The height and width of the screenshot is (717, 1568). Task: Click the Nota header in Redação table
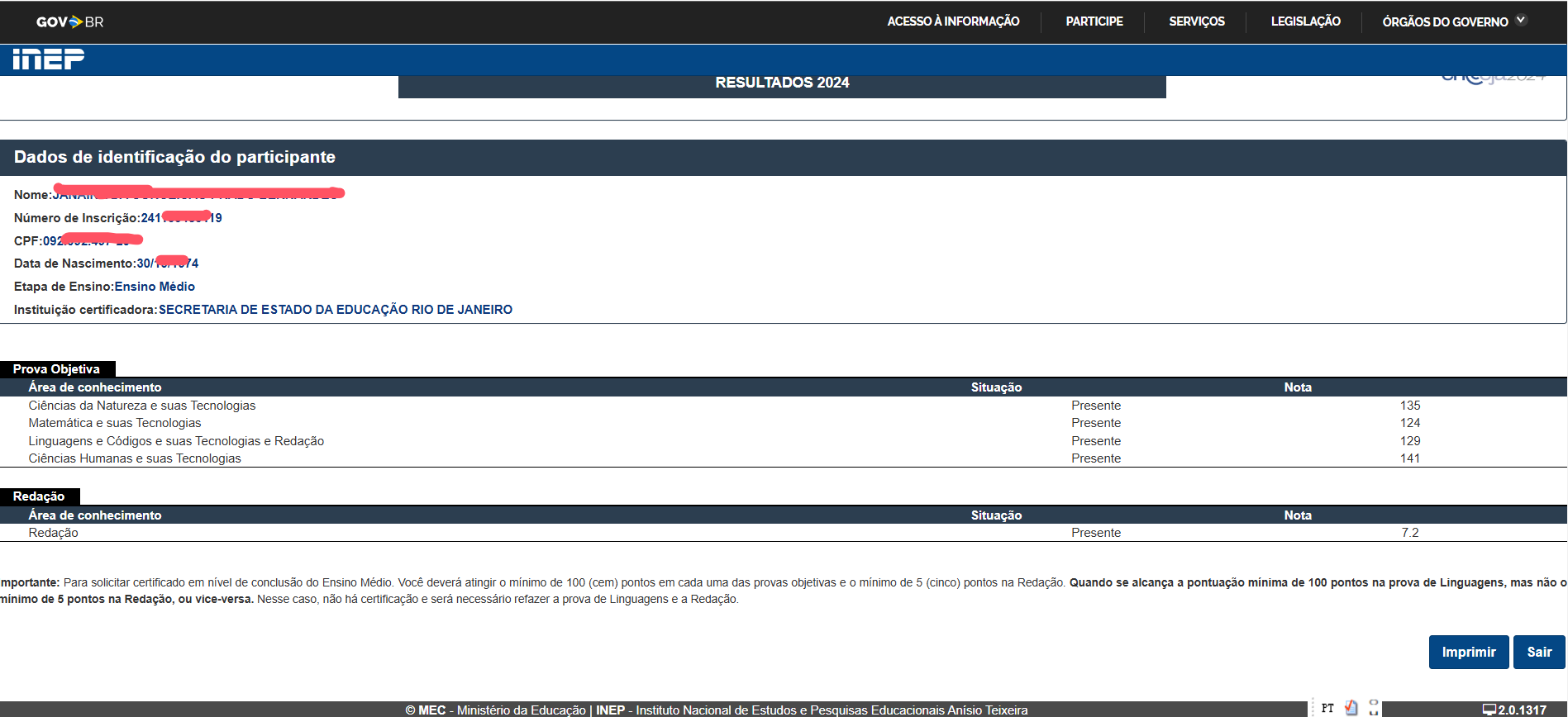click(1298, 515)
